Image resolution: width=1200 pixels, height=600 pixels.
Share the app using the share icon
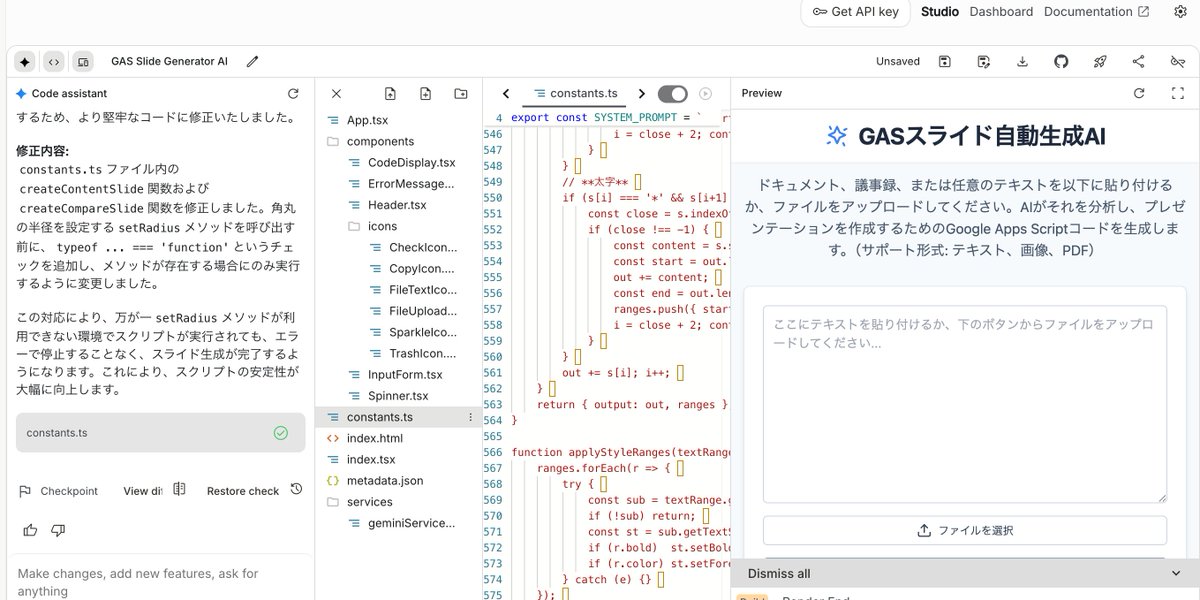(1138, 61)
